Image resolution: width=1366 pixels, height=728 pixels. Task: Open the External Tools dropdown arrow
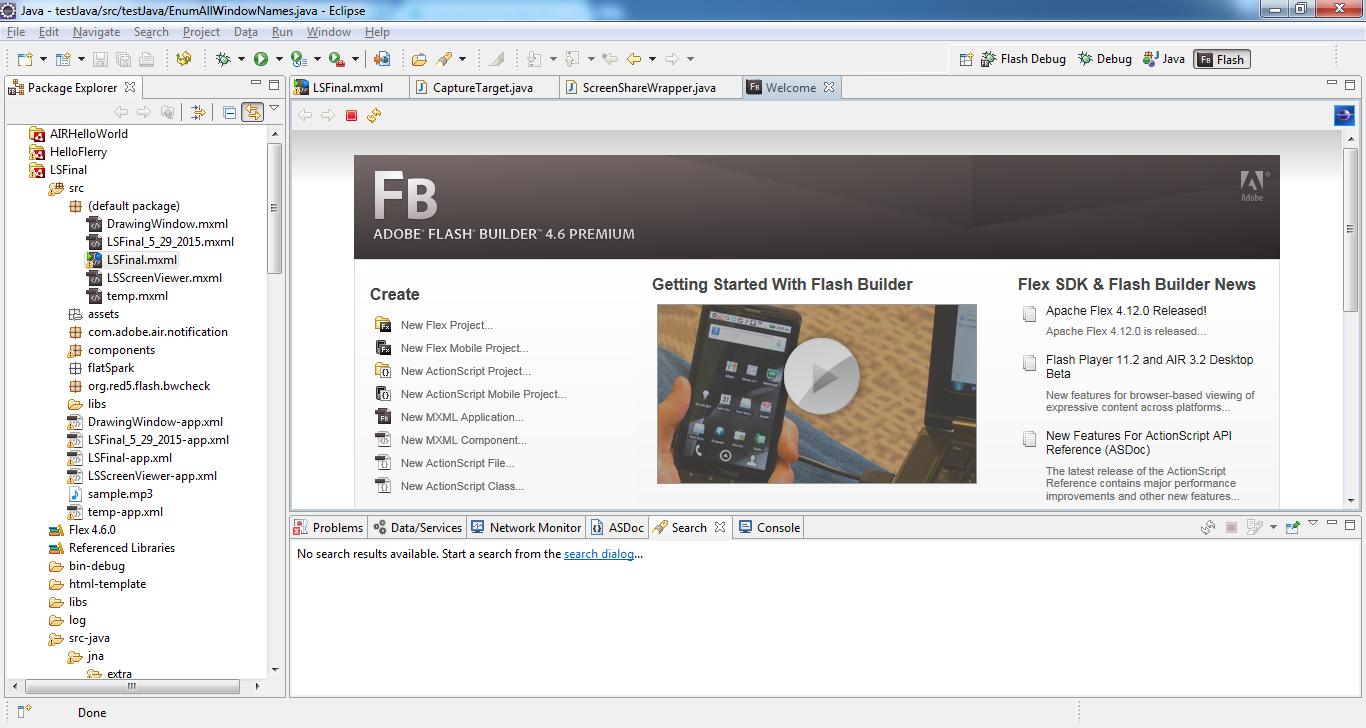[x=354, y=60]
